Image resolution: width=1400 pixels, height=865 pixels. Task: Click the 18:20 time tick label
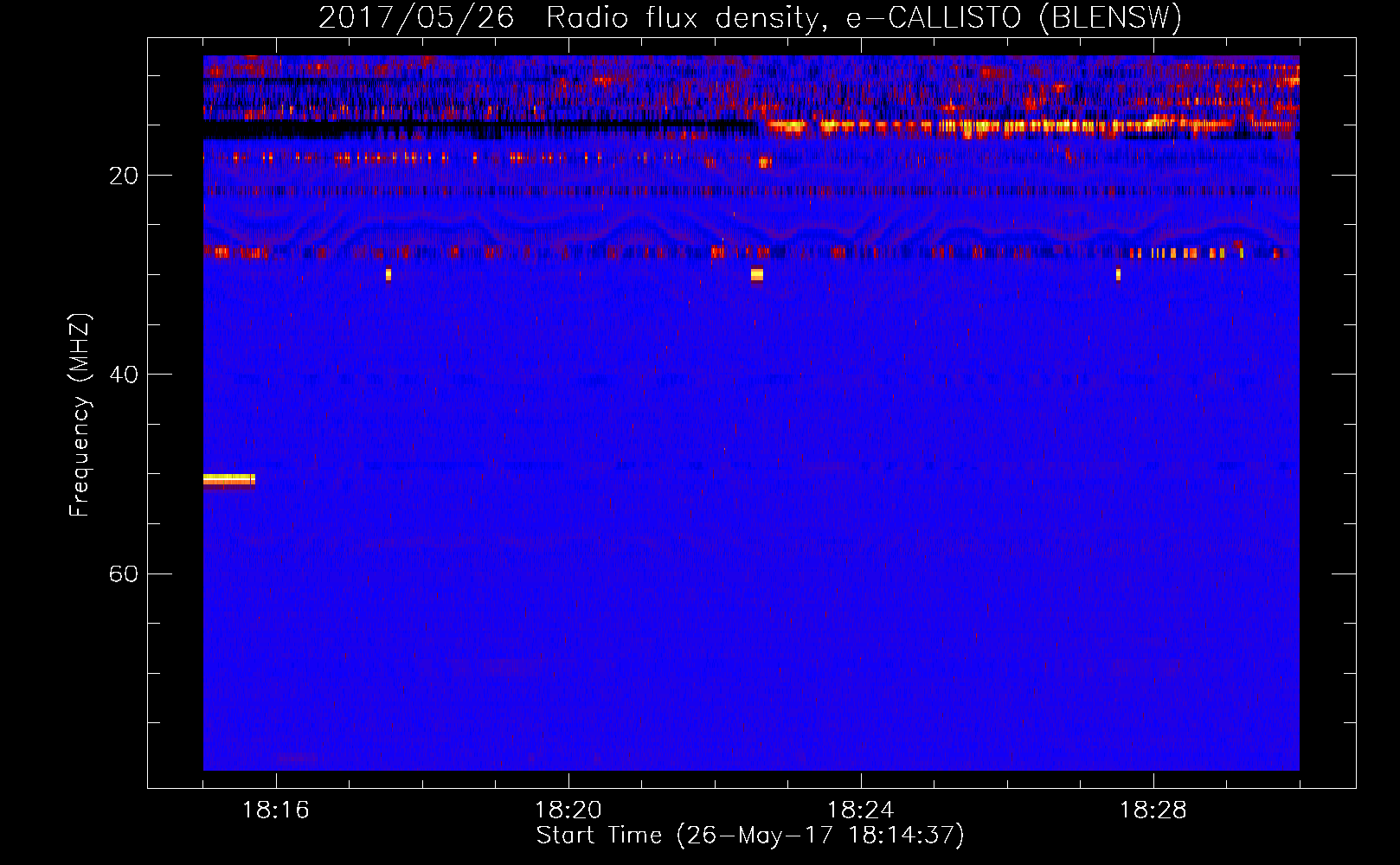pyautogui.click(x=568, y=811)
